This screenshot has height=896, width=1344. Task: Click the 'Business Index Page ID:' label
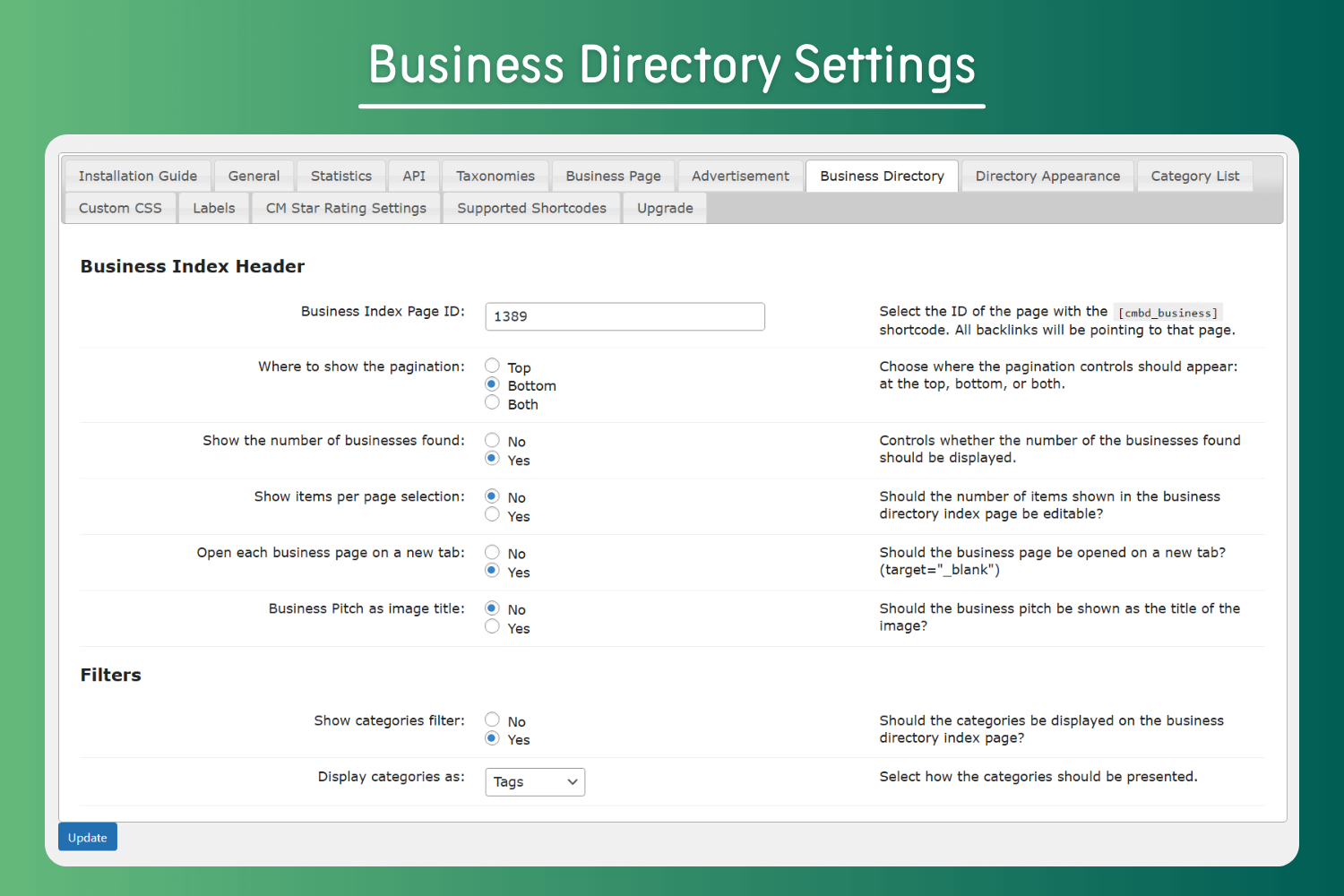[383, 312]
